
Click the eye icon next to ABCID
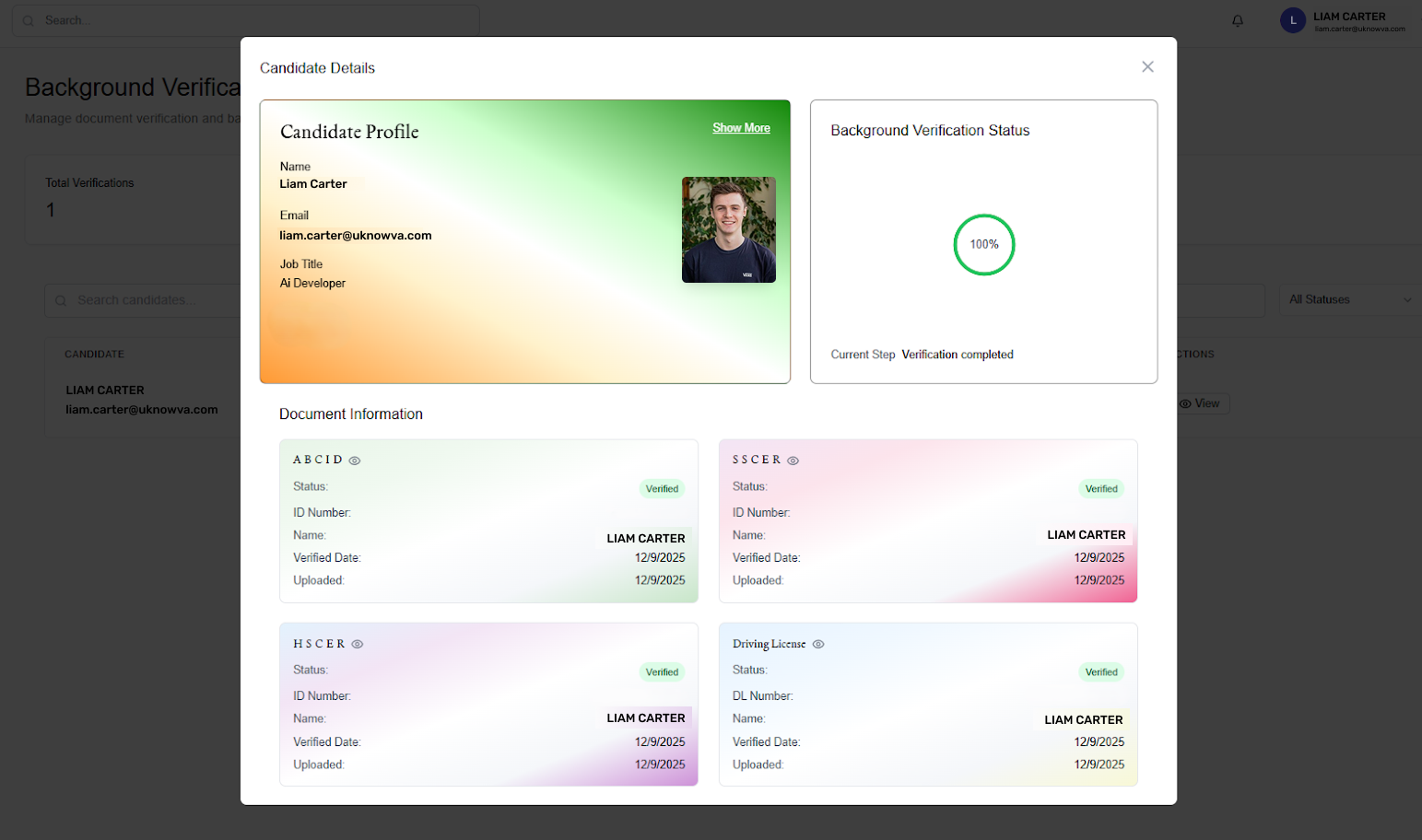[x=355, y=461]
